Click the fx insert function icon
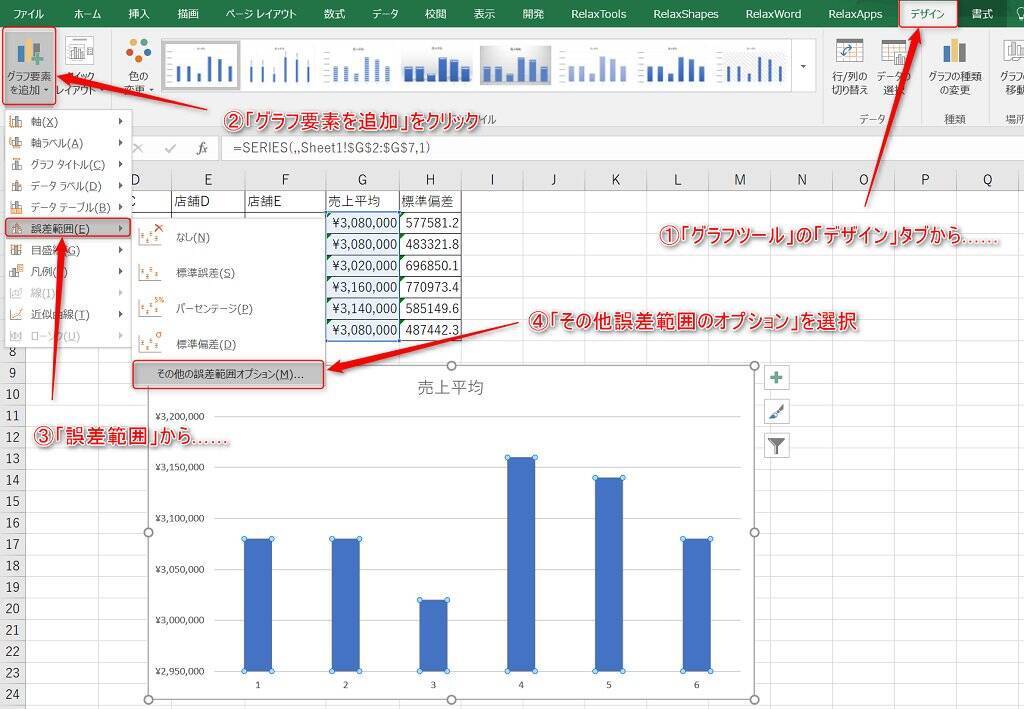This screenshot has width=1024, height=709. click(x=202, y=148)
